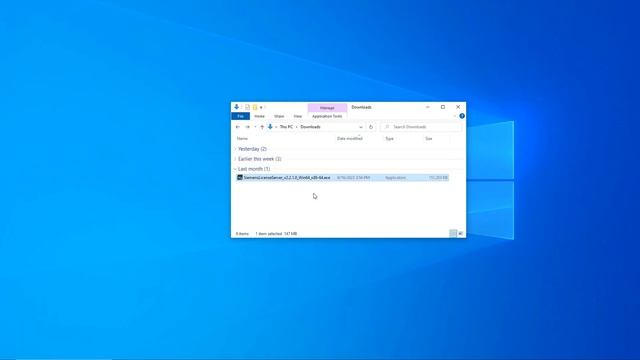Viewport: 640px width, 360px height.
Task: Click 'Downloads' in the address path
Action: [310, 127]
